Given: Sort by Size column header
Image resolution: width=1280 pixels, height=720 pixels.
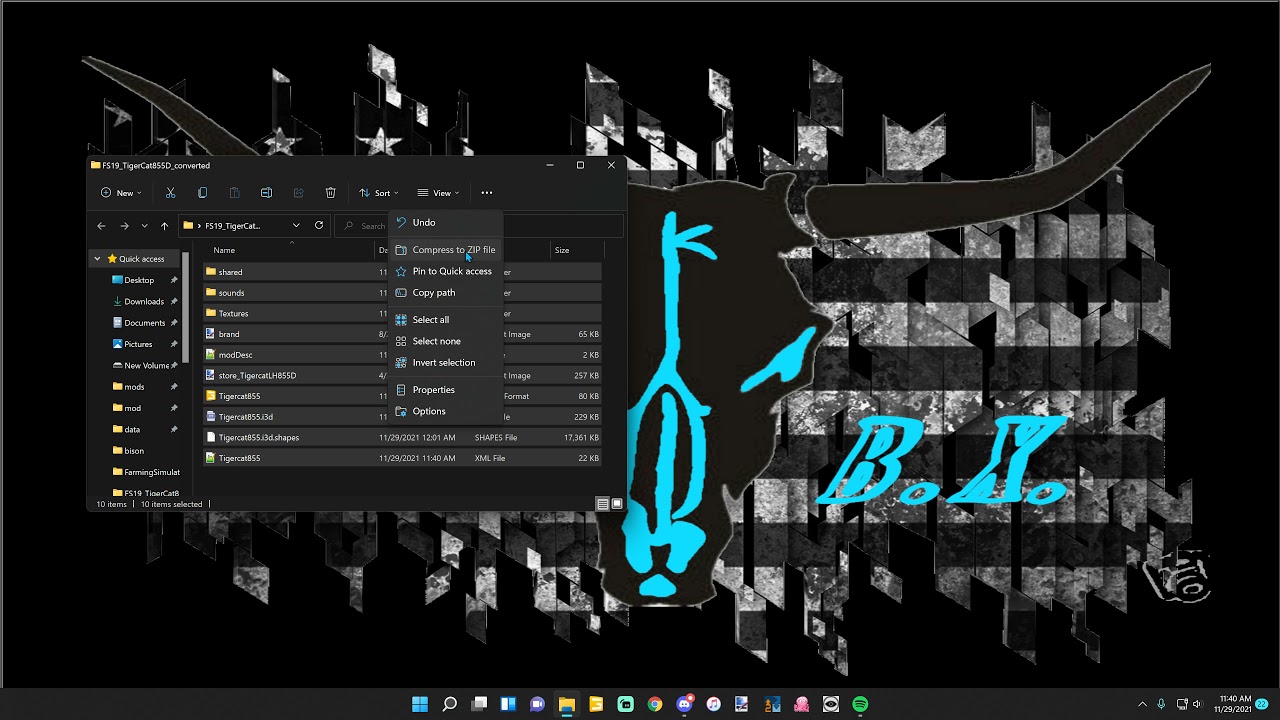Looking at the screenshot, I should click(x=562, y=250).
